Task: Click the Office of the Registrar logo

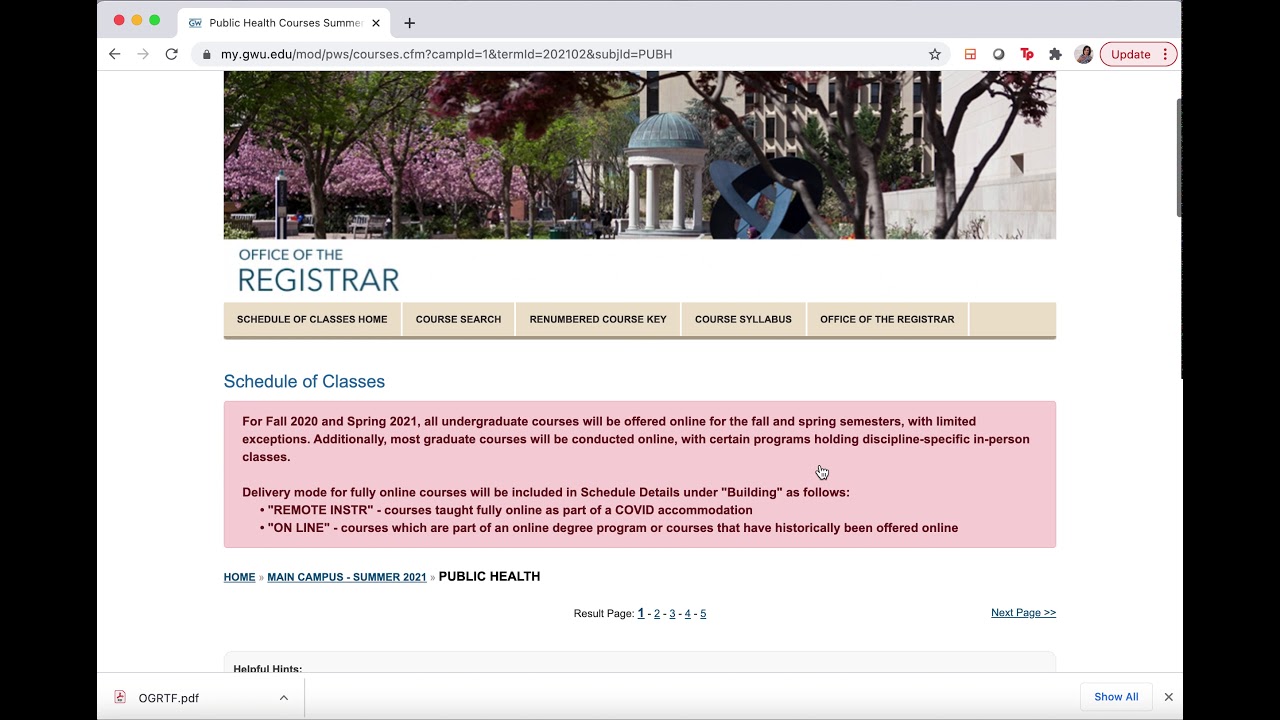Action: (318, 270)
